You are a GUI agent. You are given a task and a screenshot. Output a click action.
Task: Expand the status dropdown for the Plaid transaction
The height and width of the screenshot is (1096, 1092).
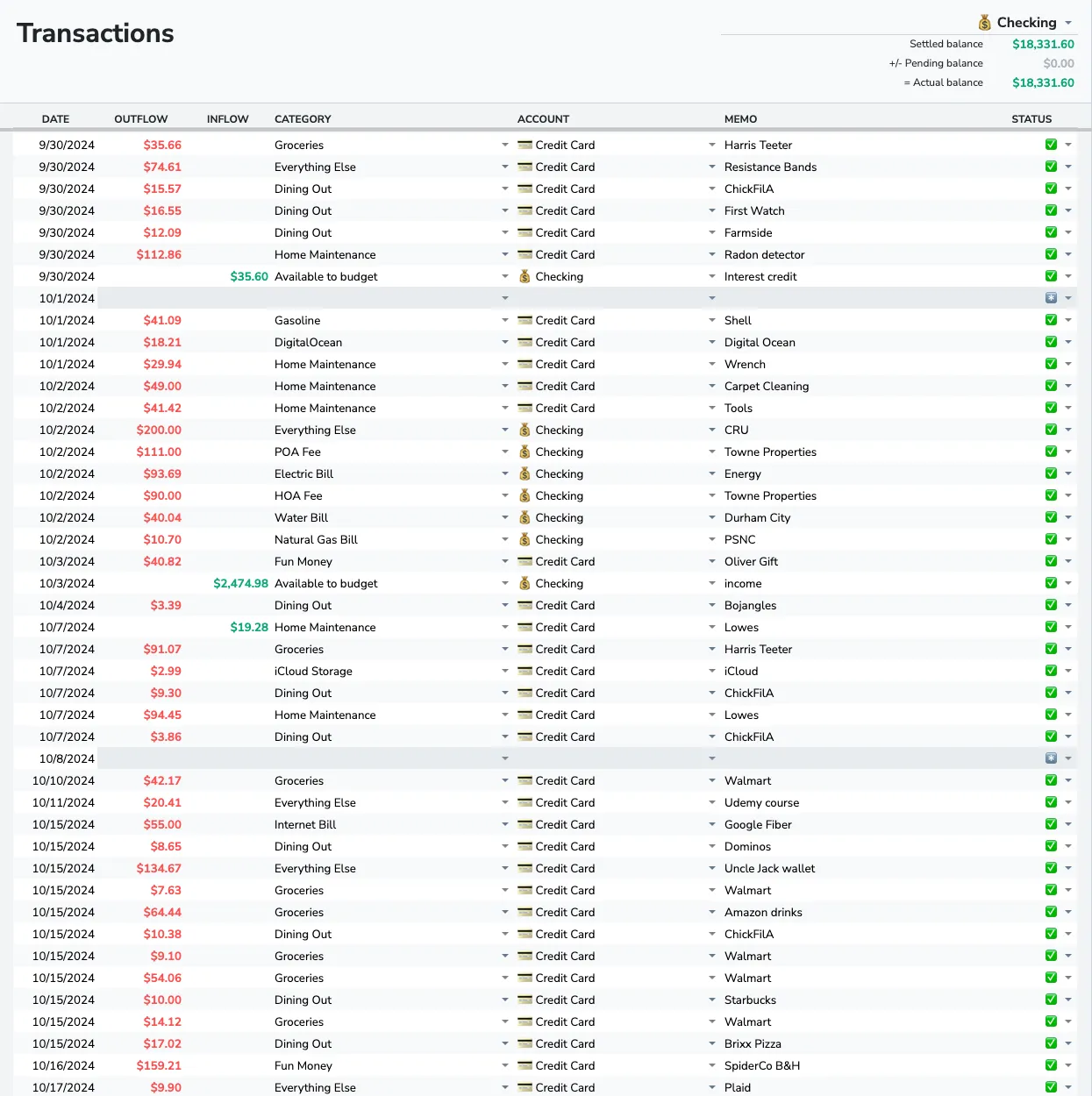(x=1067, y=1087)
